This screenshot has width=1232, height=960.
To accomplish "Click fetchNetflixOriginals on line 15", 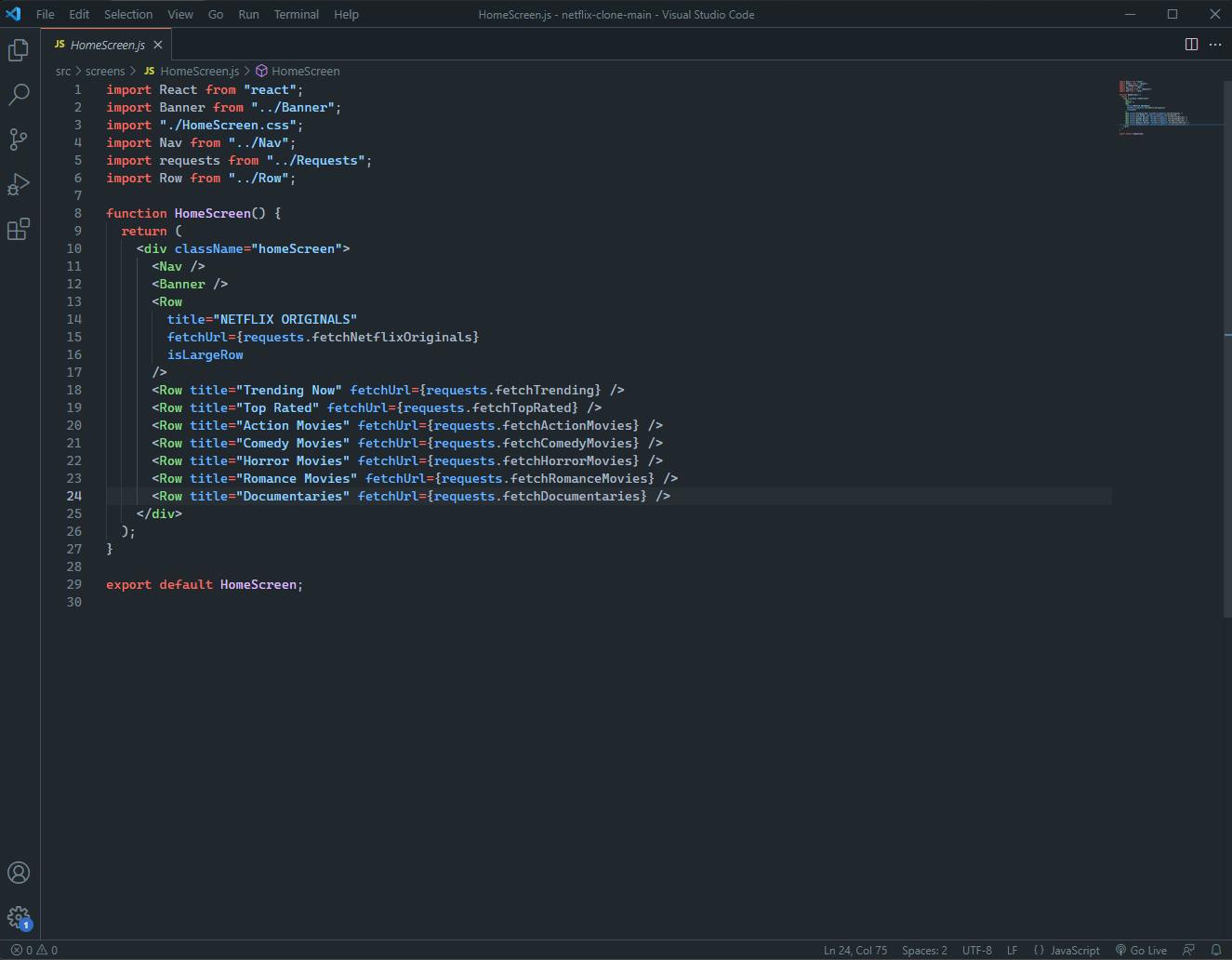I will pos(391,337).
